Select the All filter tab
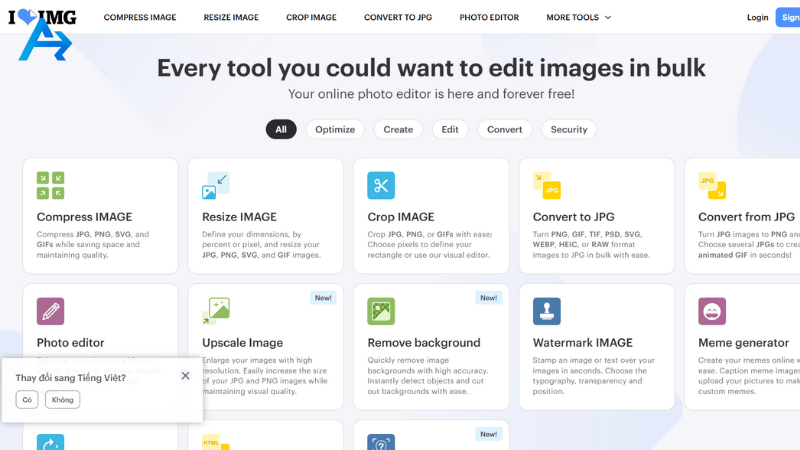800x450 pixels. pyautogui.click(x=281, y=130)
